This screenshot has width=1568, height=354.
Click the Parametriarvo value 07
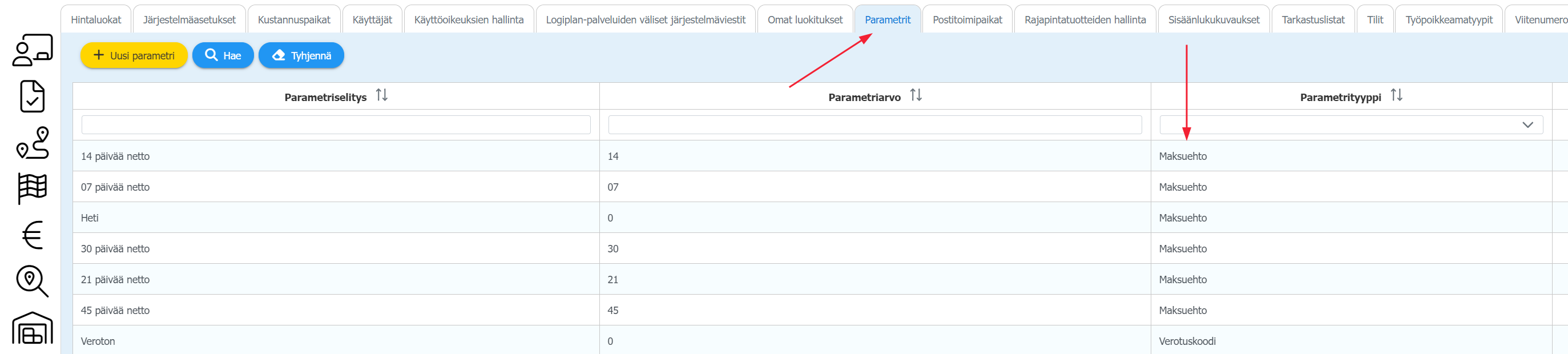click(613, 187)
